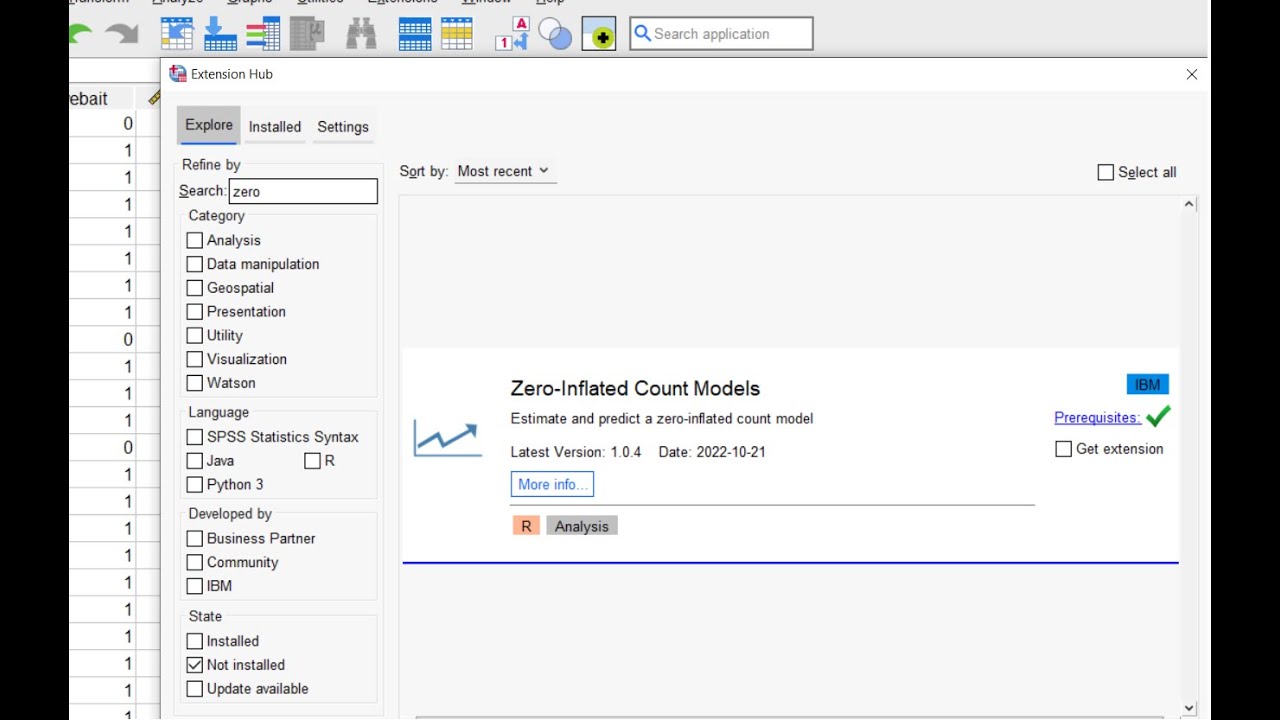
Task: Check the IBM developer checkbox
Action: coord(195,586)
